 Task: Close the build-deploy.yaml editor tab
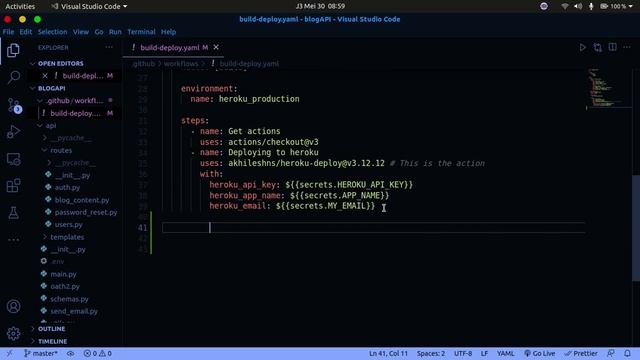pyautogui.click(x=216, y=47)
